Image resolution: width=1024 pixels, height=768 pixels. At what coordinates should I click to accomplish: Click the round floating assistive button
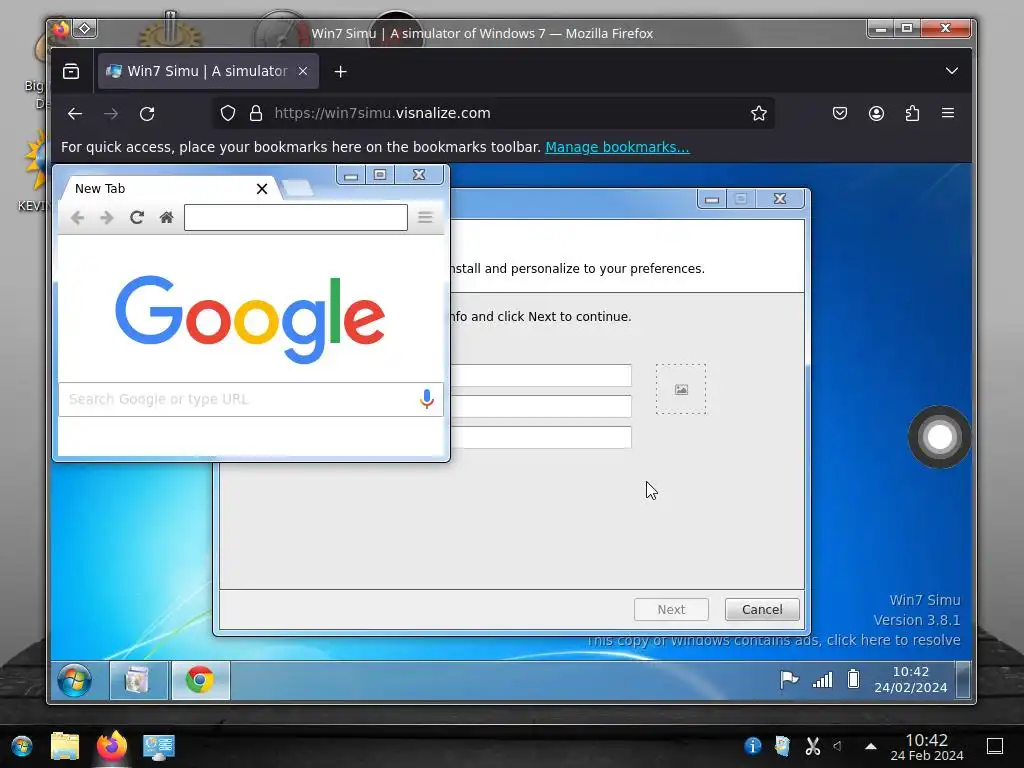tap(939, 437)
